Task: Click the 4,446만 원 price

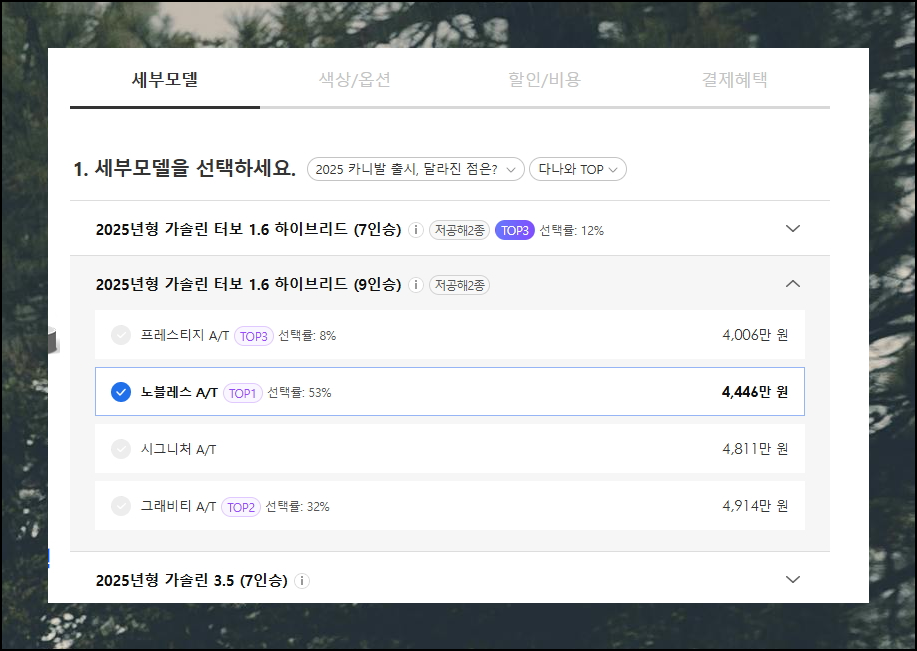Action: click(755, 392)
